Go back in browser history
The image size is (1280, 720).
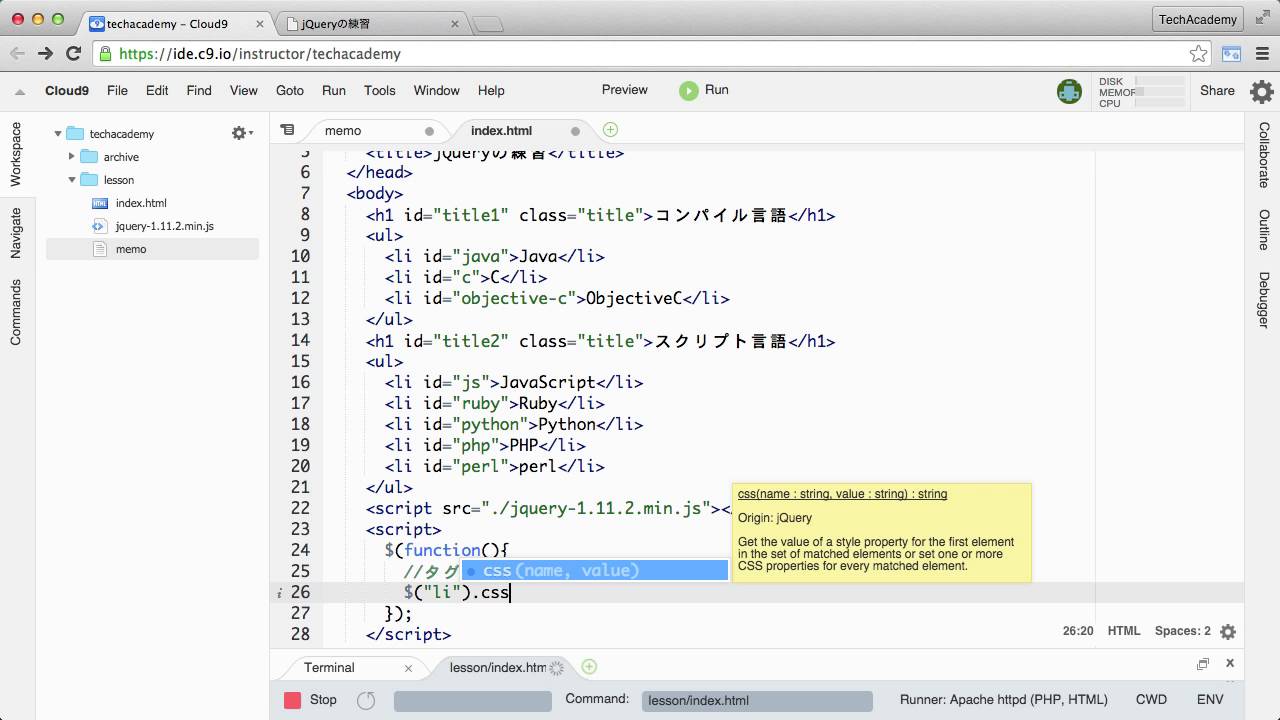[17, 54]
